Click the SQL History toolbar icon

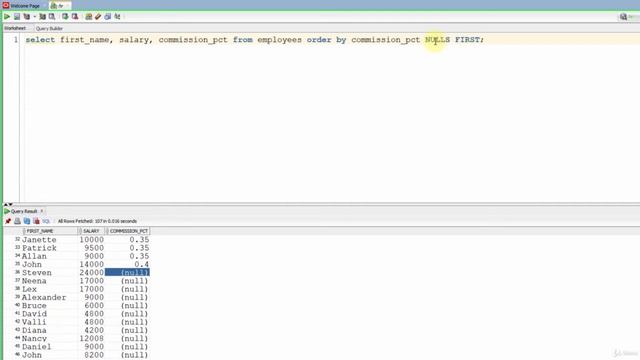(x=108, y=17)
